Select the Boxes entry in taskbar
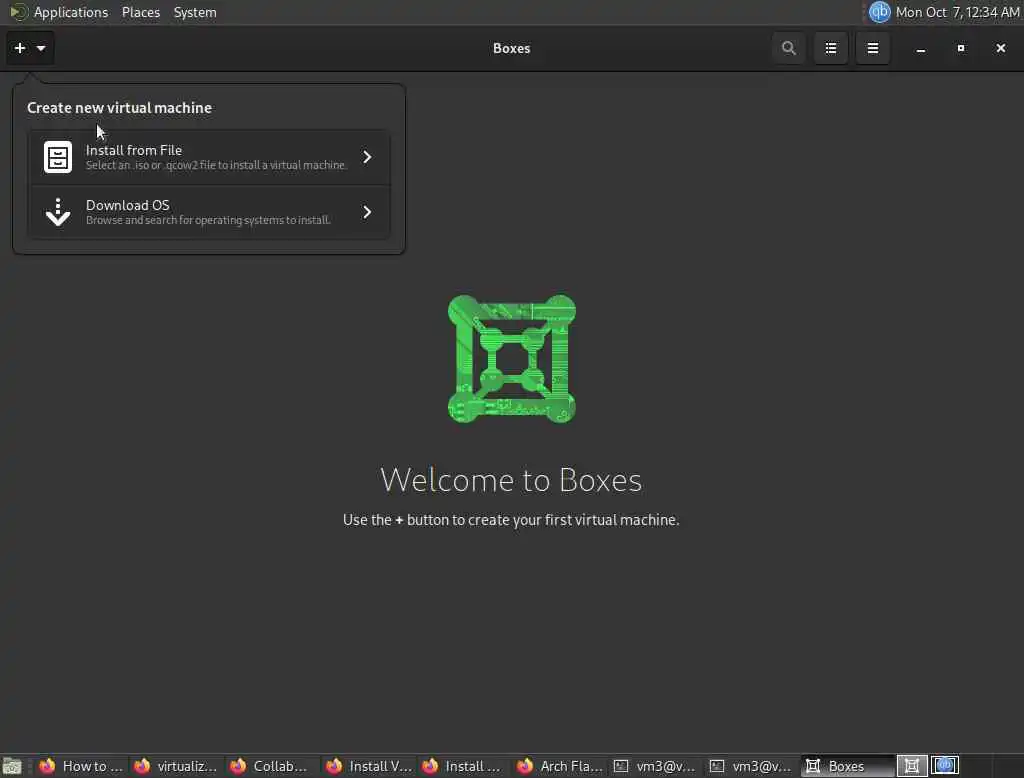The height and width of the screenshot is (778, 1024). coord(847,766)
